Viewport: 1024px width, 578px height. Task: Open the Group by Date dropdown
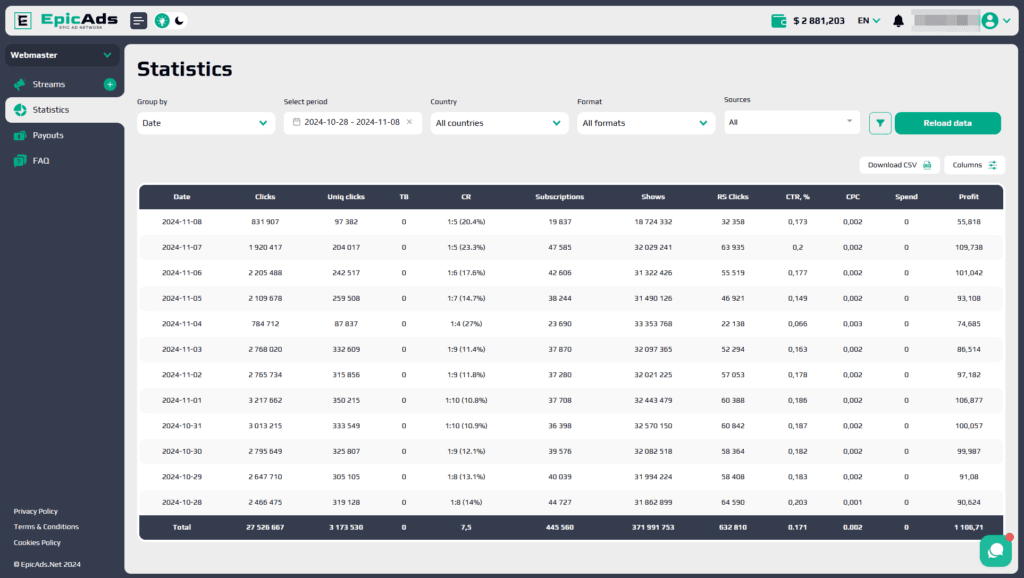(206, 123)
